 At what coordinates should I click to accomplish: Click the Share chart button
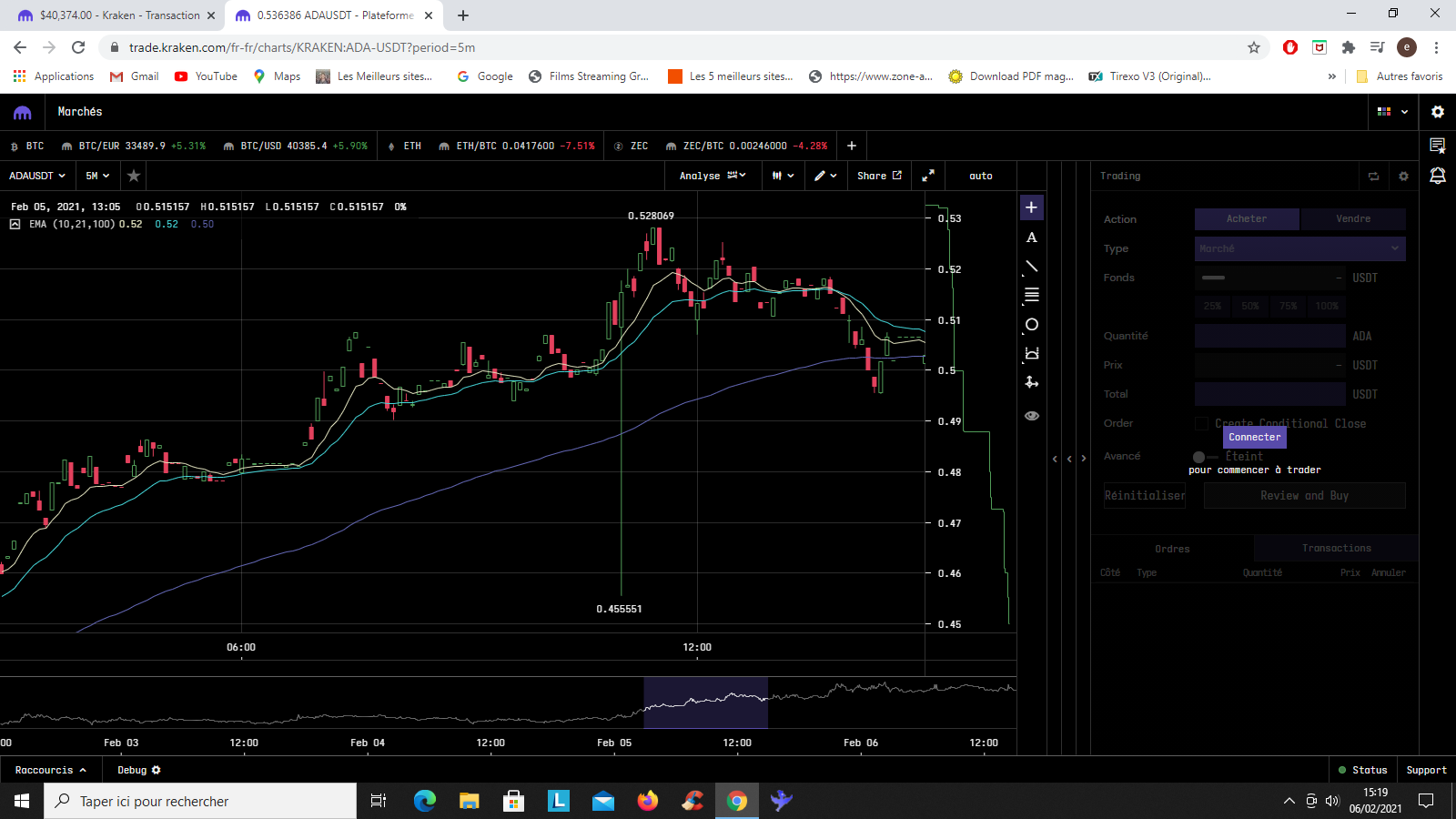pos(879,176)
